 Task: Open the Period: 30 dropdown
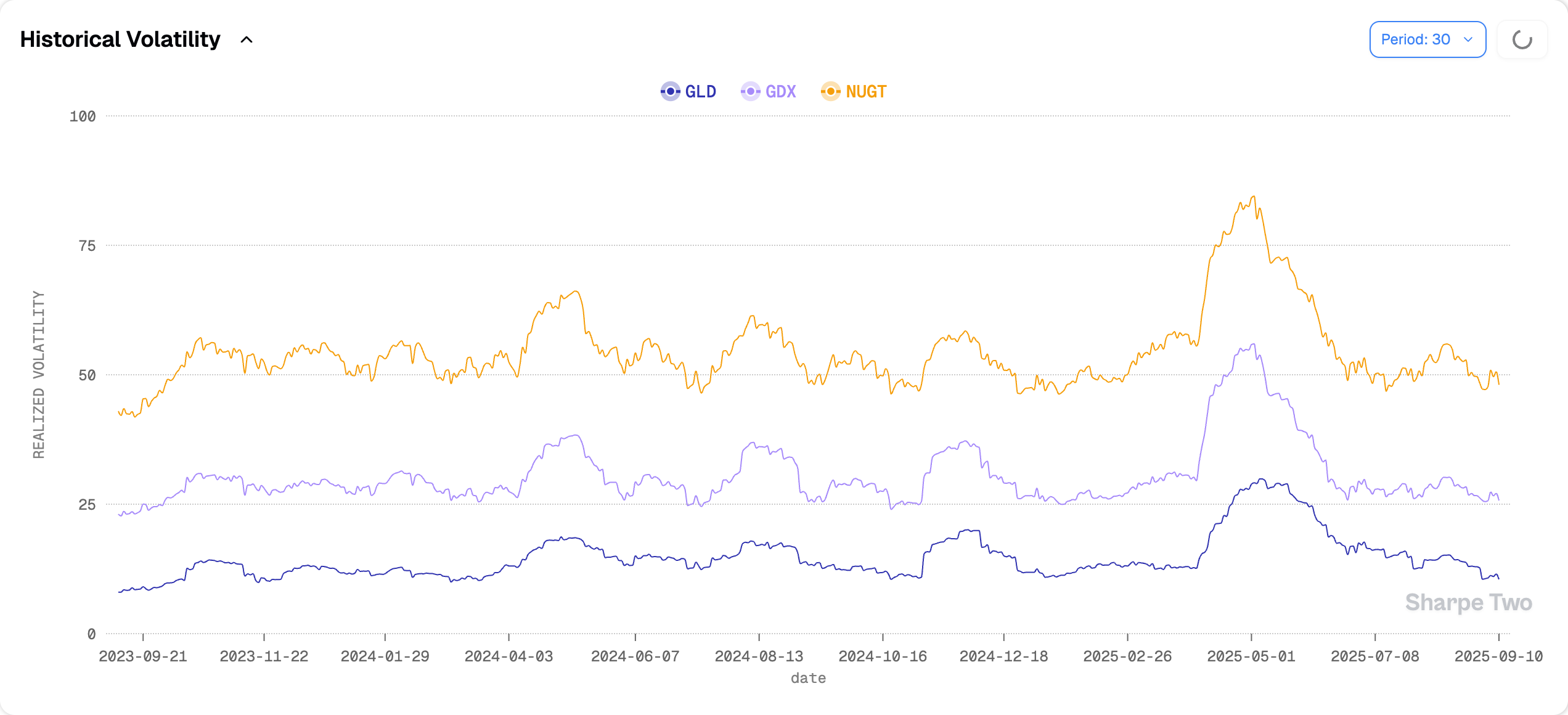click(1415, 39)
